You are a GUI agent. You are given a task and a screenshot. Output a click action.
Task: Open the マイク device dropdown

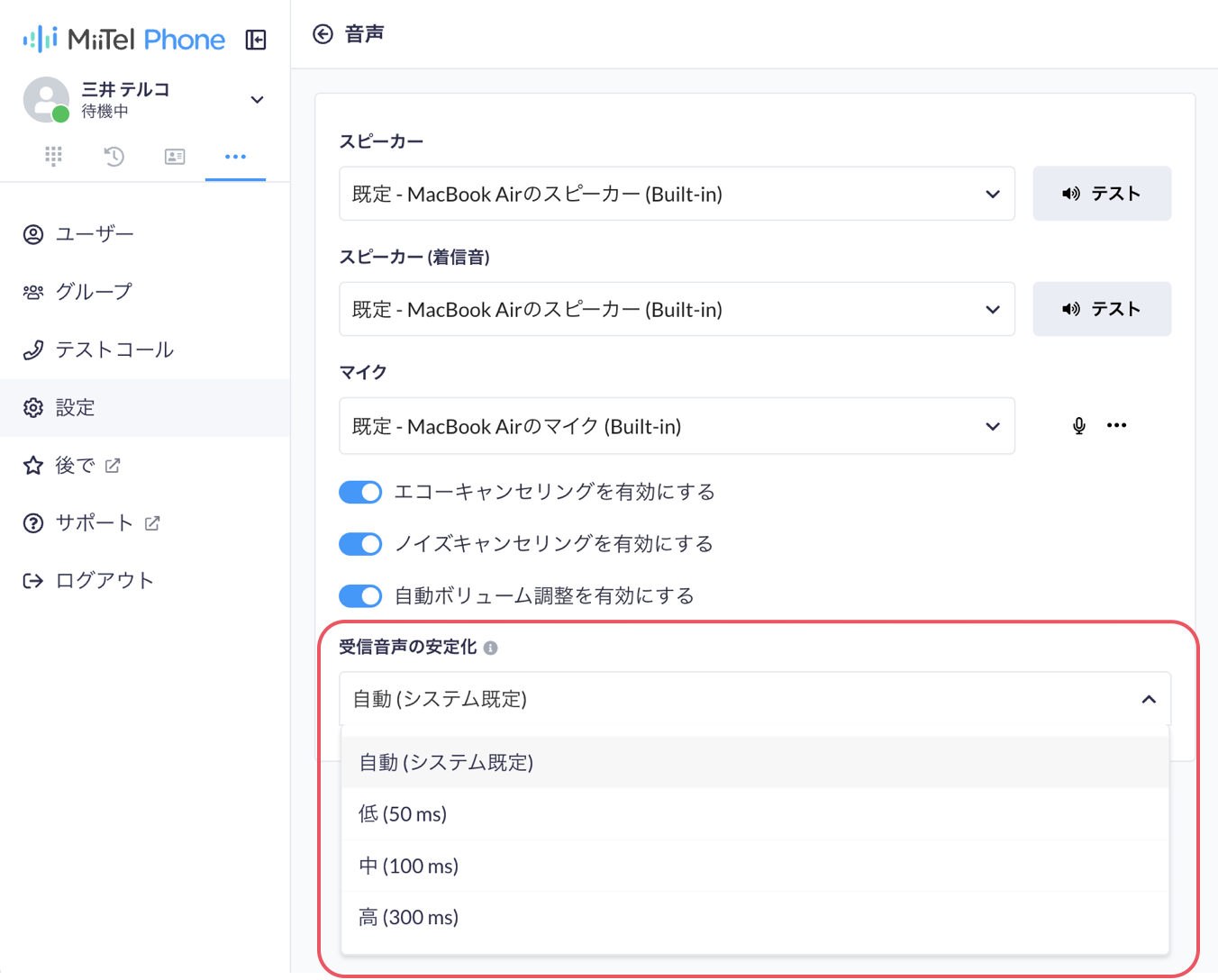pyautogui.click(x=677, y=426)
